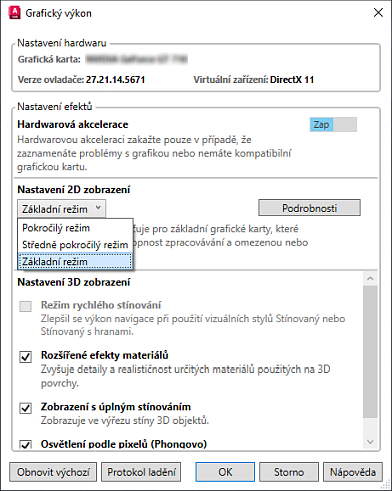Image resolution: width=392 pixels, height=491 pixels.
Task: Choose Středně pokročilý režim option
Action: (75, 245)
